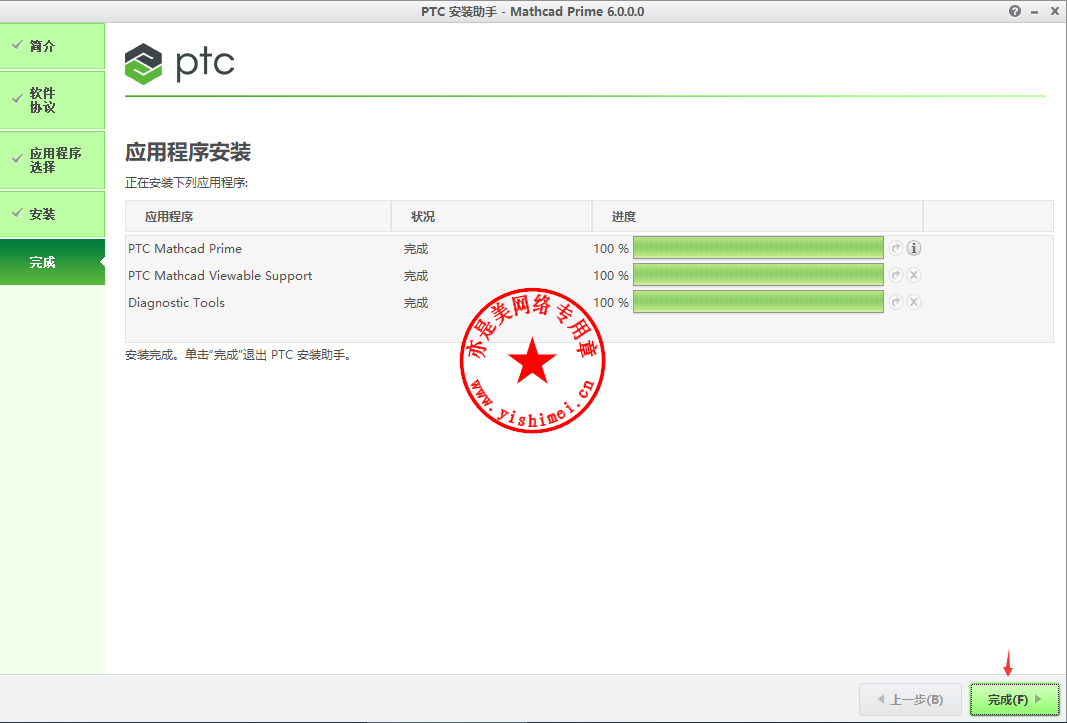1067x723 pixels.
Task: Select the PTC Mathcad Viewable Support row name
Action: (220, 276)
